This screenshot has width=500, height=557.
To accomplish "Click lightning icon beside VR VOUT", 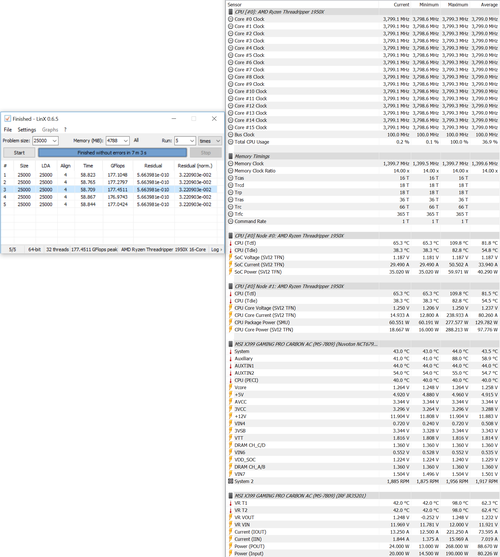I will point(230,517).
